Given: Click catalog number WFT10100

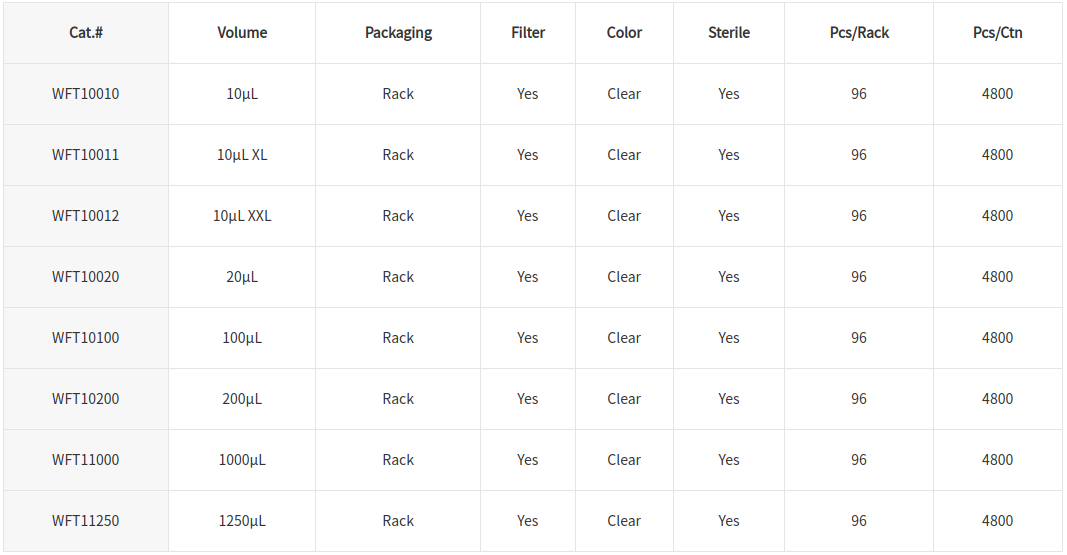Looking at the screenshot, I should pos(86,338).
